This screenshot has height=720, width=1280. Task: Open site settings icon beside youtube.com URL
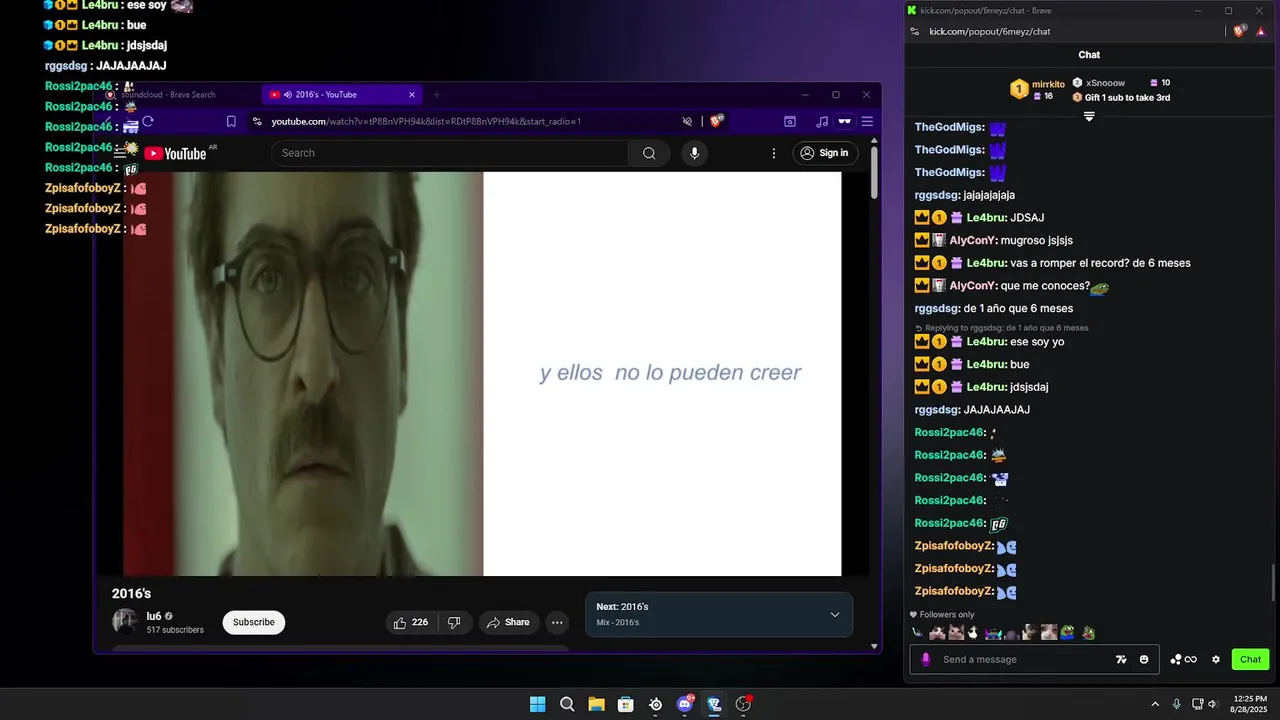tap(257, 121)
